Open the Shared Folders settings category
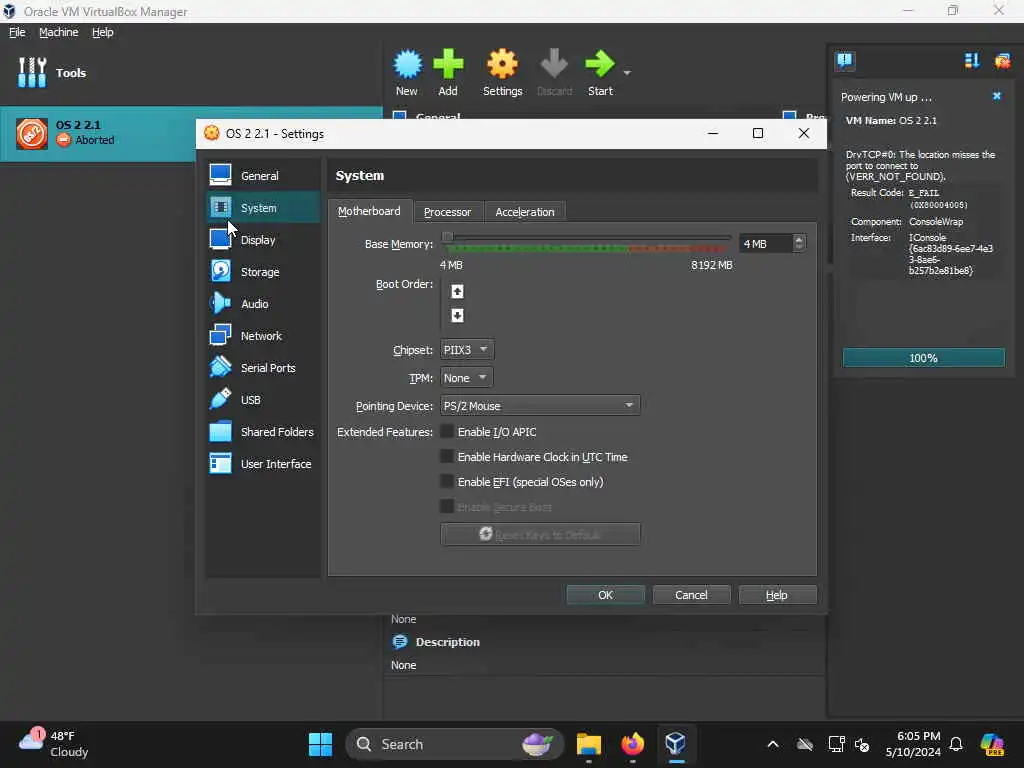 (x=263, y=432)
